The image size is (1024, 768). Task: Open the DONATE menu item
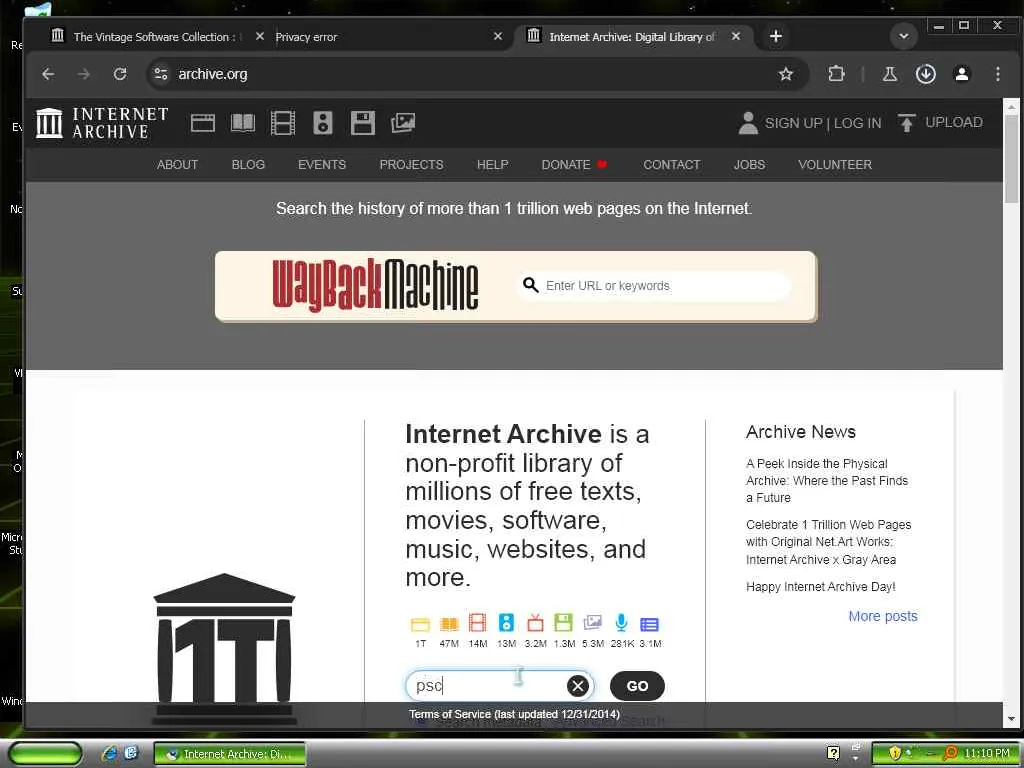coord(574,165)
